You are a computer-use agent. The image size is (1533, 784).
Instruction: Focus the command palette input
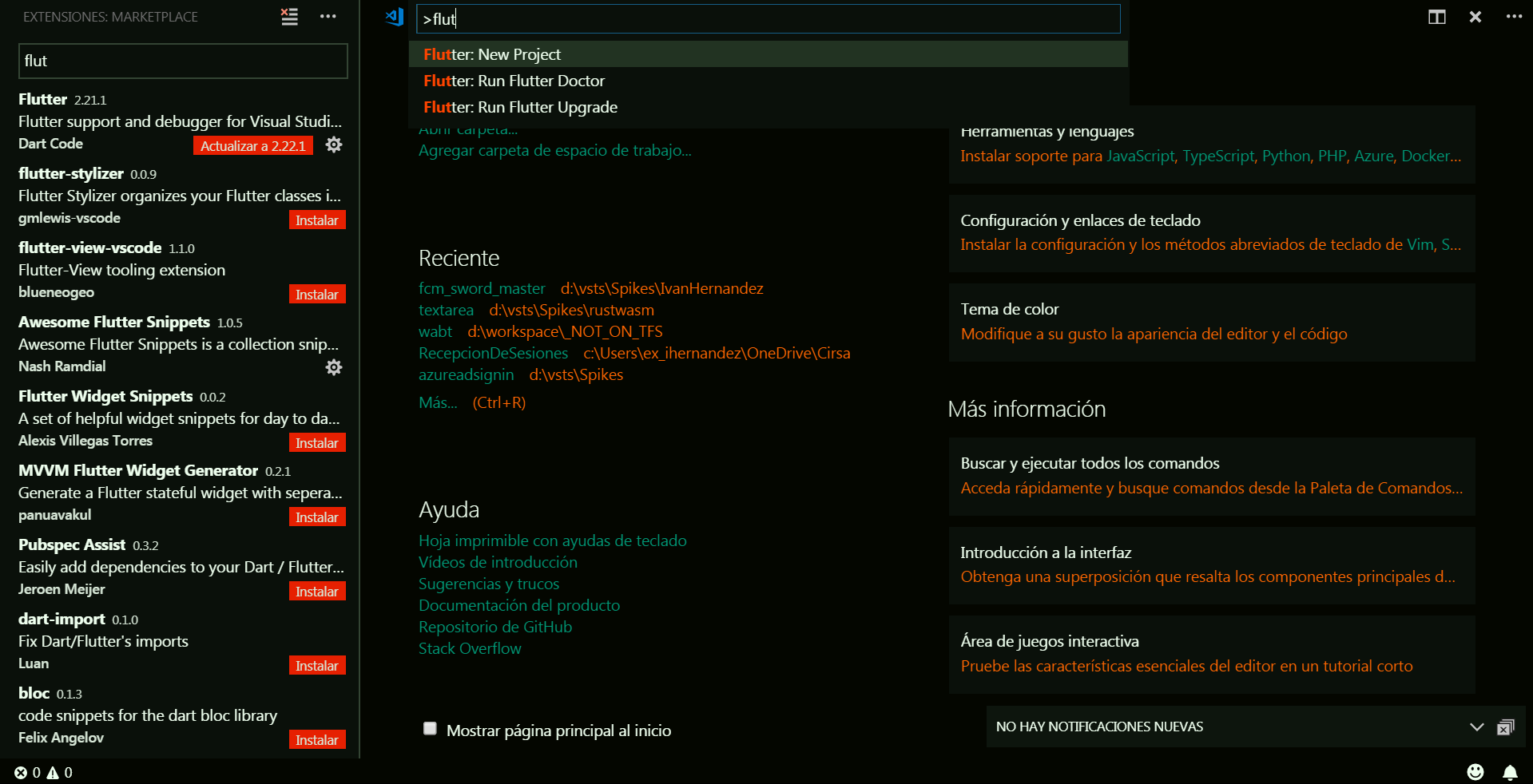point(768,19)
